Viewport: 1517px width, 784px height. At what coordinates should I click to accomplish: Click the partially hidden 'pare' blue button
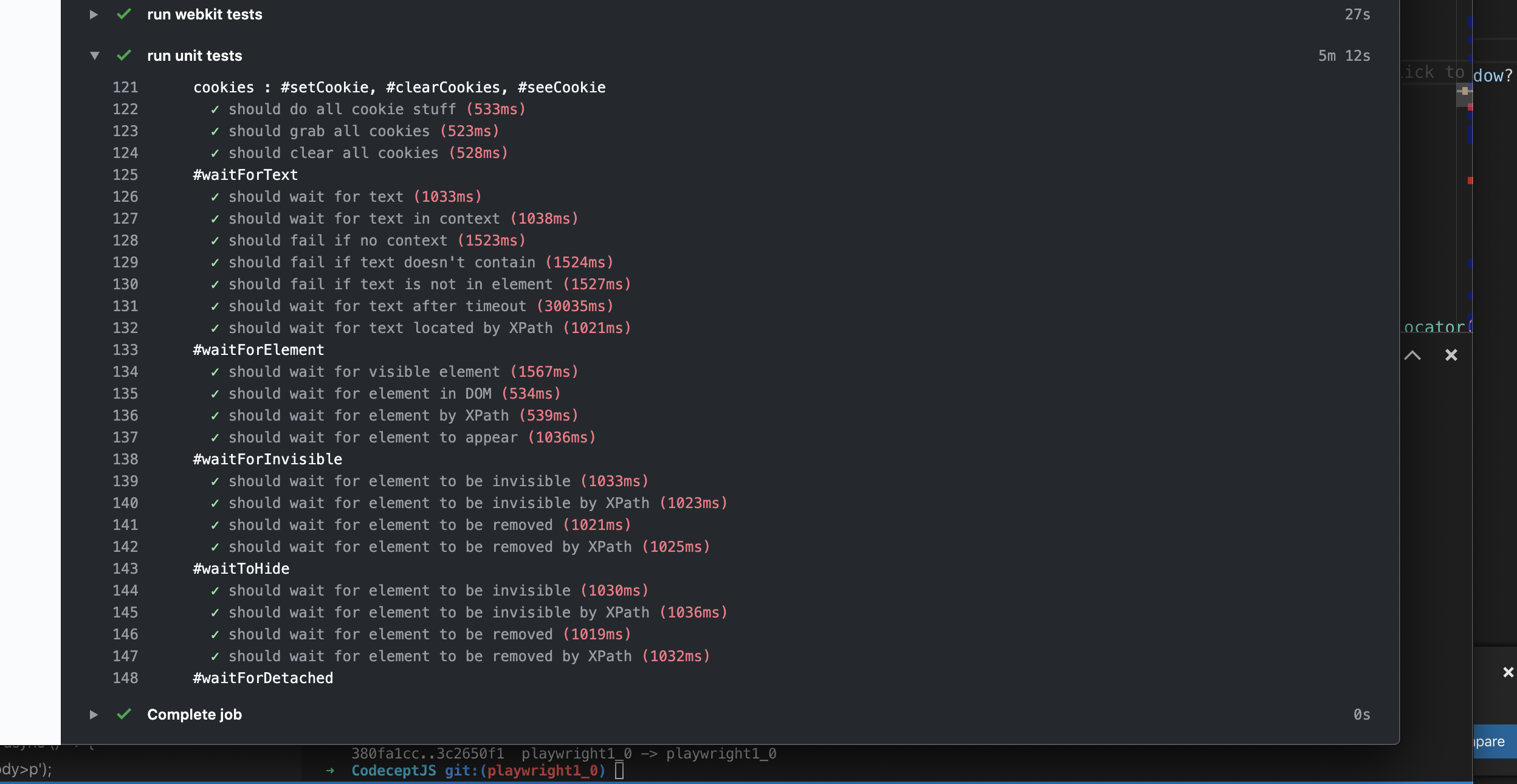pos(1494,741)
